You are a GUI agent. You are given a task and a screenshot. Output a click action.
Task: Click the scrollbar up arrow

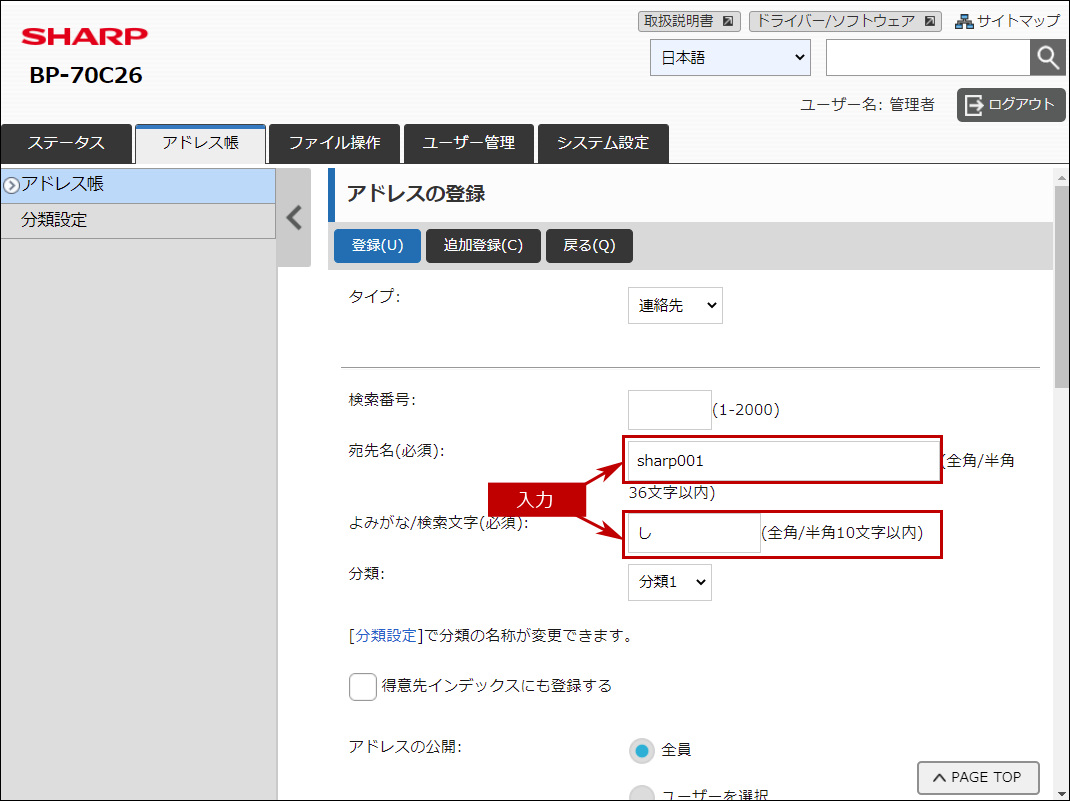coord(1061,177)
